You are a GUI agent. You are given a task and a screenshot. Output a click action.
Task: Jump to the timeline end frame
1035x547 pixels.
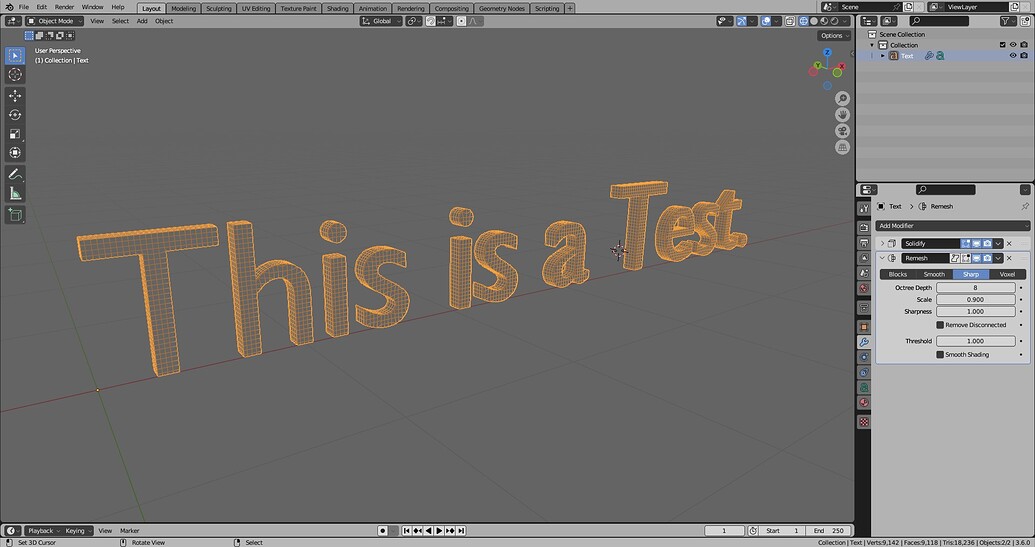tap(461, 531)
